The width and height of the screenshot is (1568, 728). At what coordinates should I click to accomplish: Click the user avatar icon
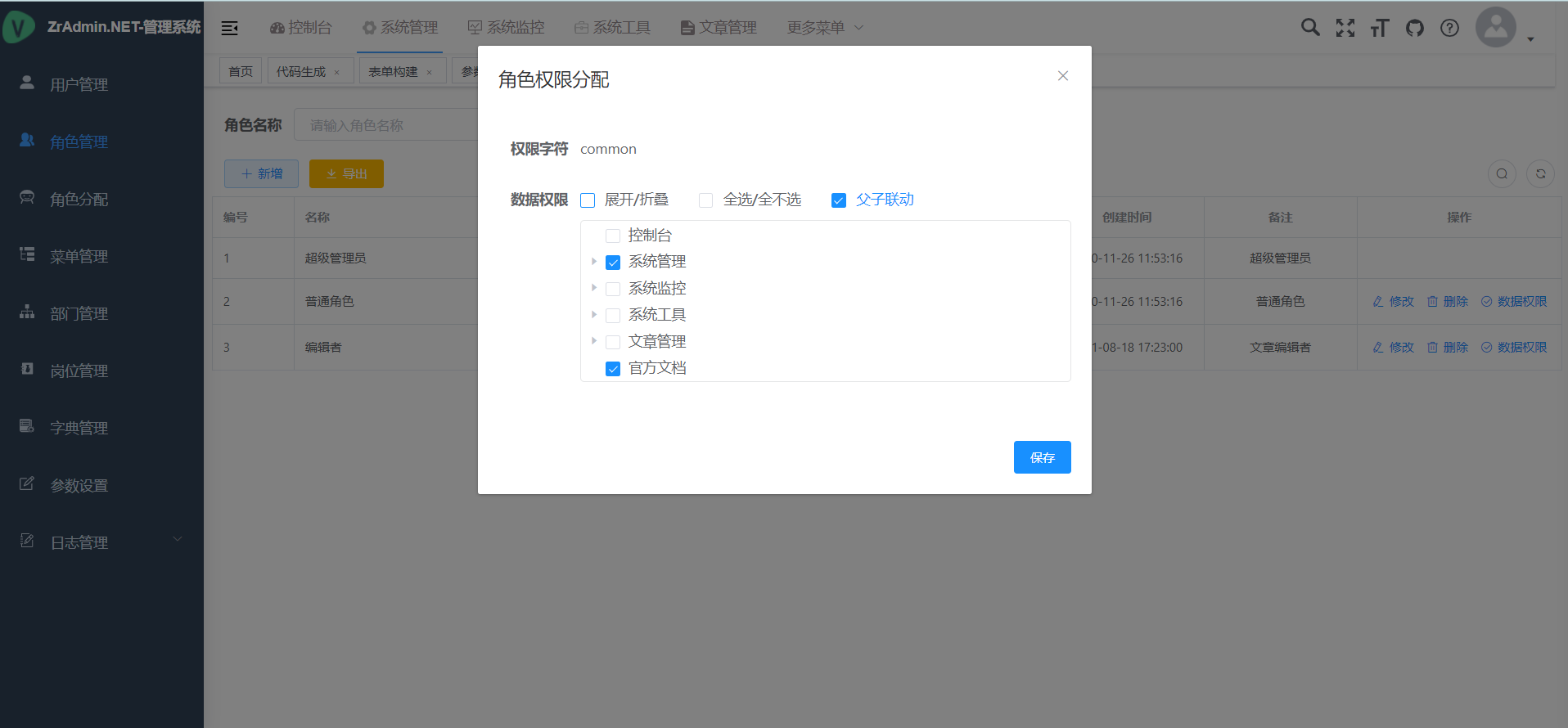(1495, 28)
